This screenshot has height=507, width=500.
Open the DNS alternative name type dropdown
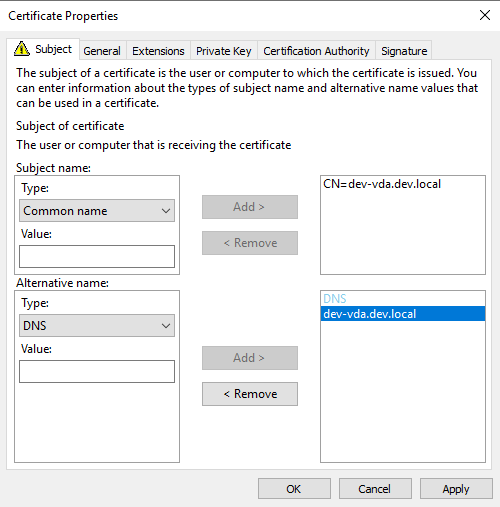(97, 326)
